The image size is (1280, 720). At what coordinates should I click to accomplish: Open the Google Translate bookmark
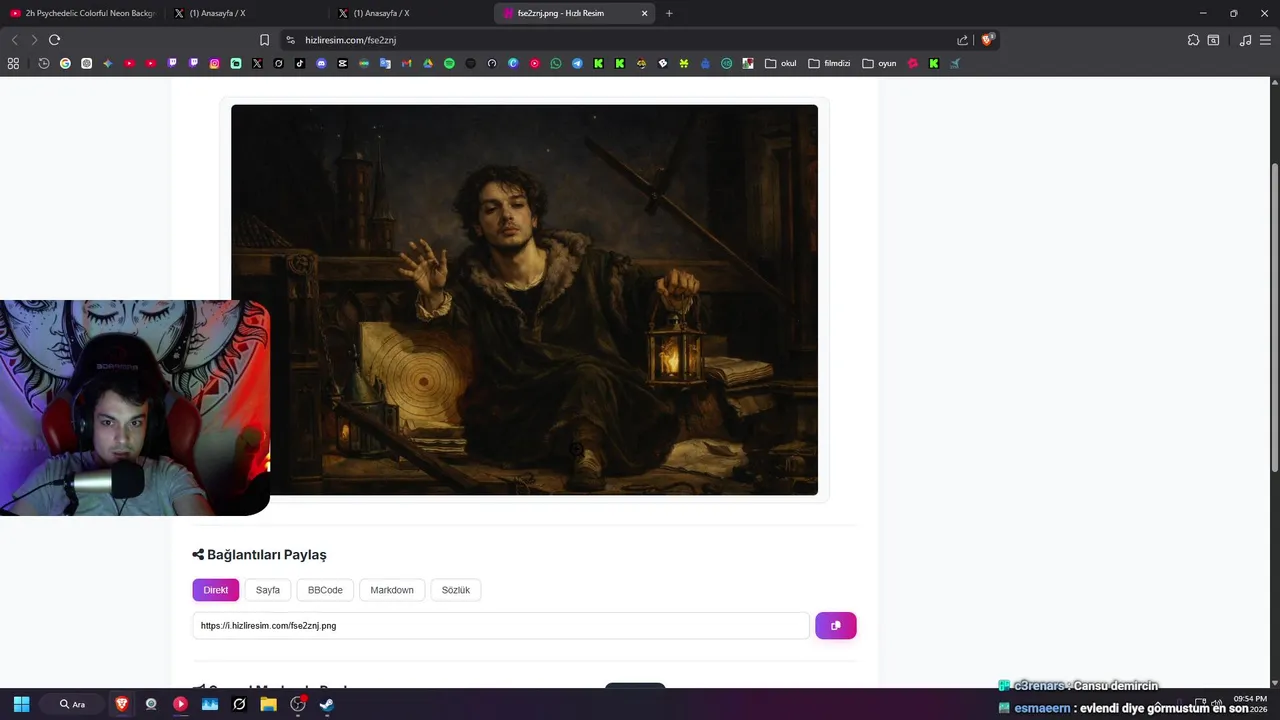[385, 63]
